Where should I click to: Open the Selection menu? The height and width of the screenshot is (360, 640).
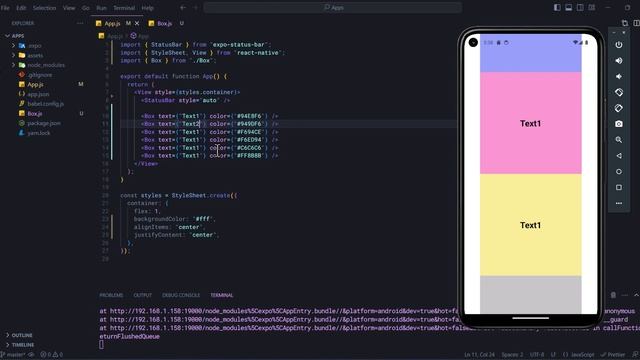[44, 8]
